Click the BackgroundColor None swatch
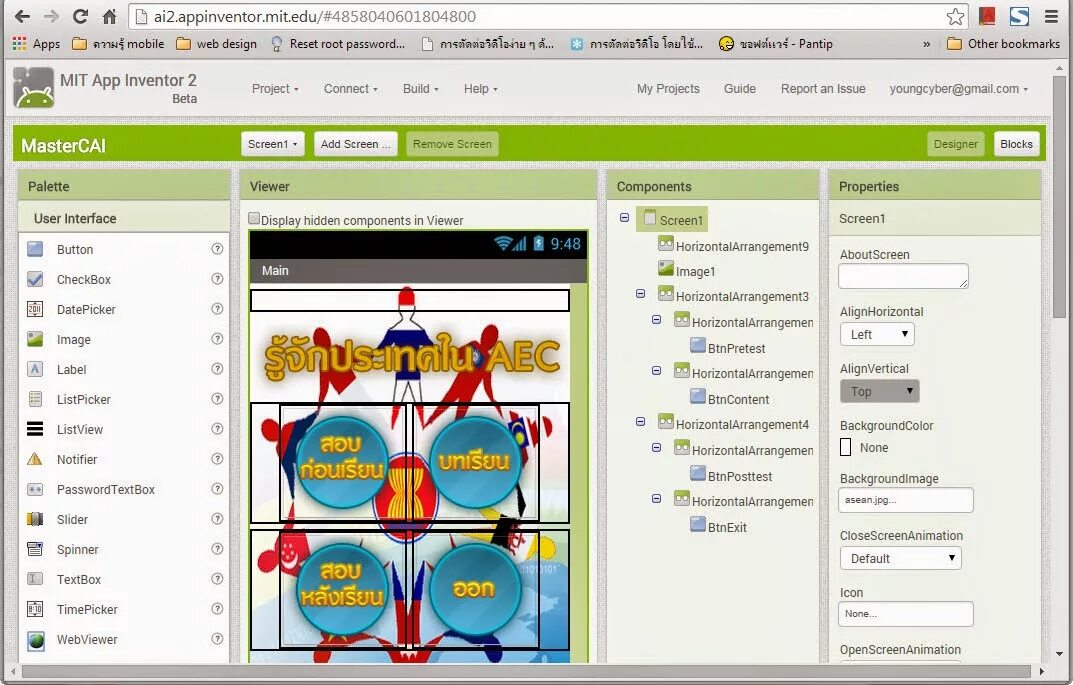 [846, 448]
